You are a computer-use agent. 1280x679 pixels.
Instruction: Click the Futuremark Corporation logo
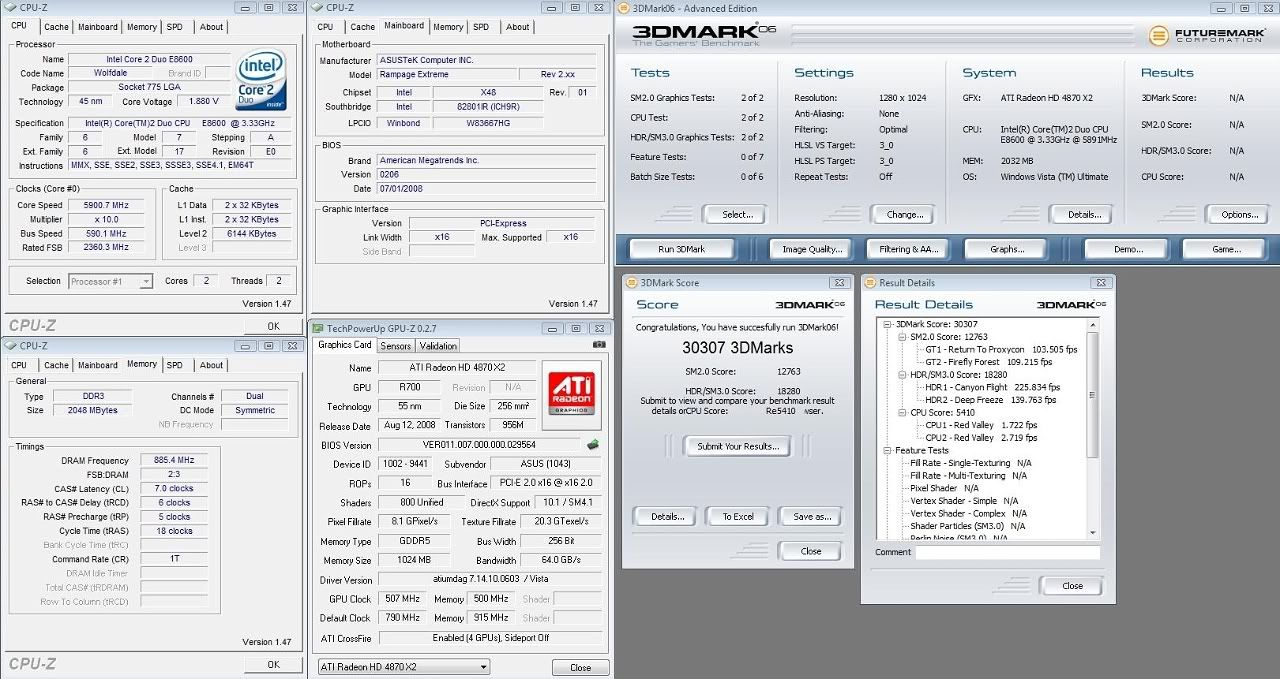coord(1207,36)
